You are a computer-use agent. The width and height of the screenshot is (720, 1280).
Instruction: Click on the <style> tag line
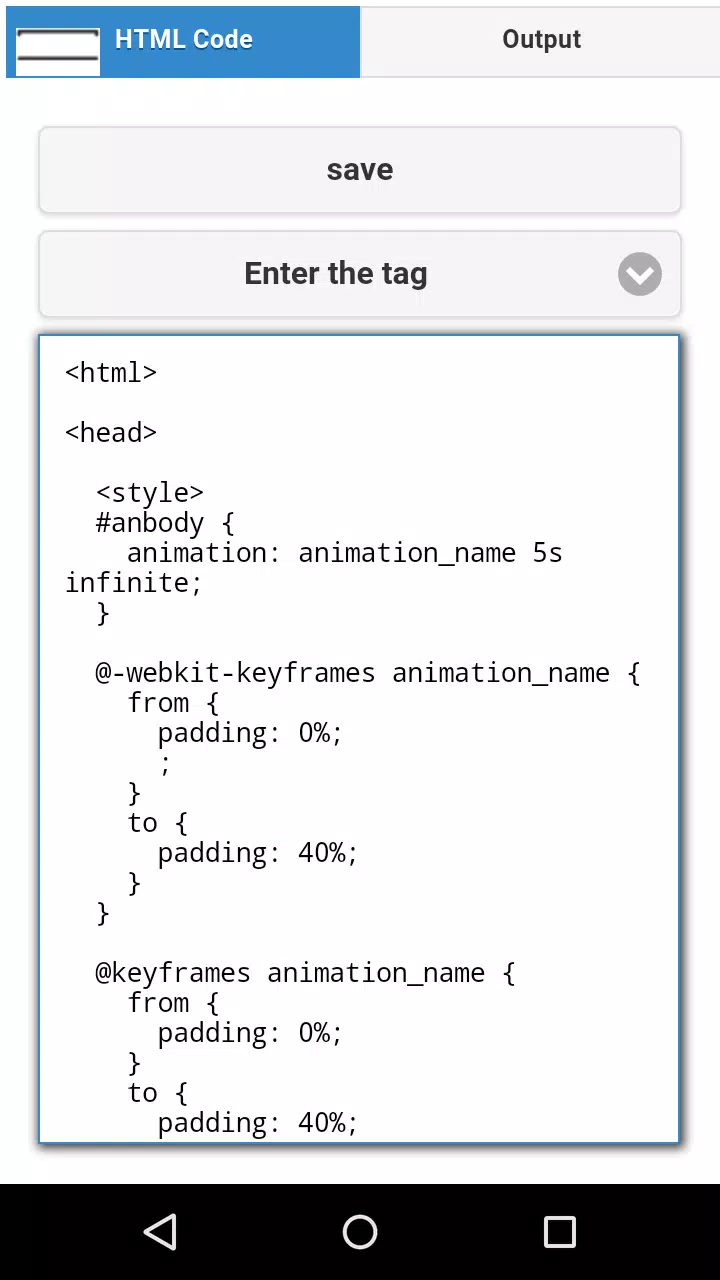[150, 493]
